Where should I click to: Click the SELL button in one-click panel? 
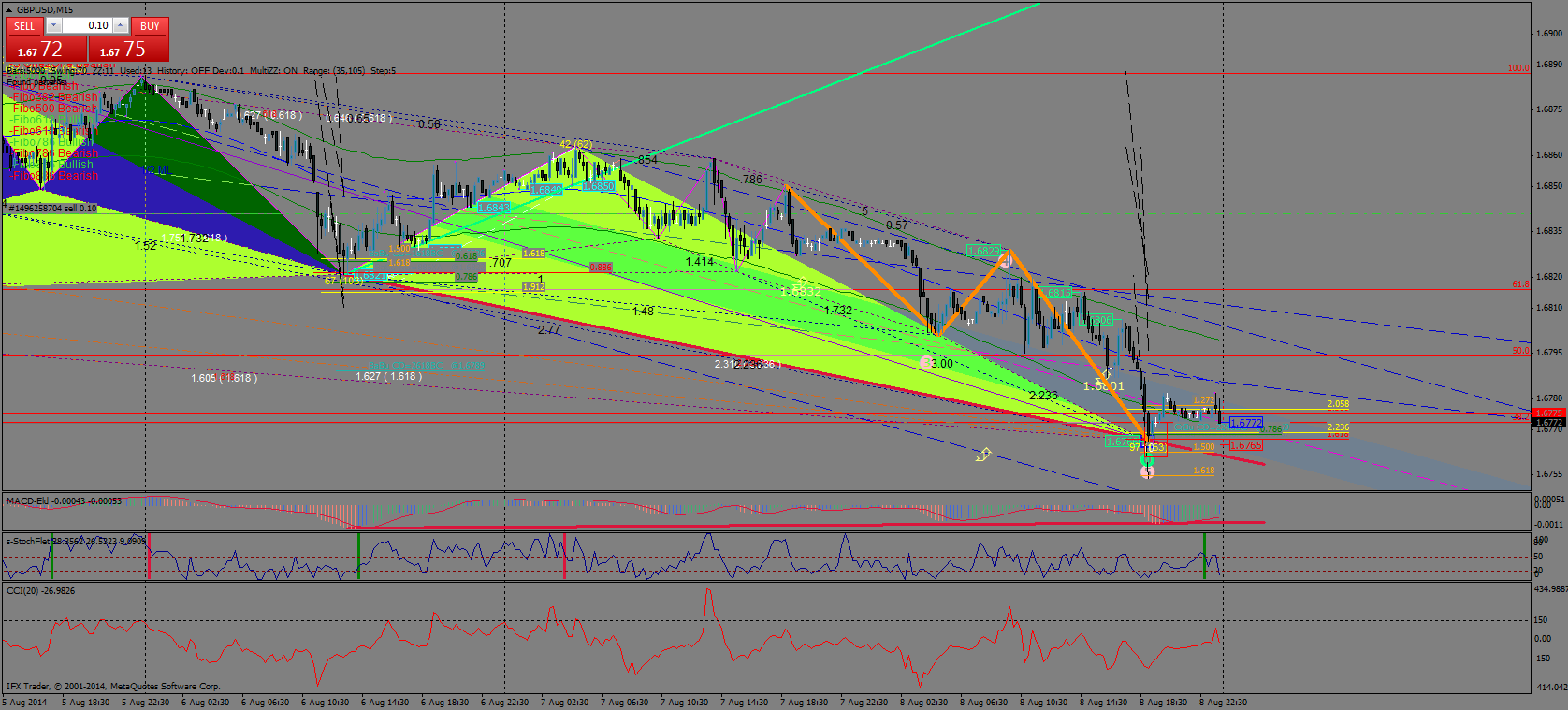tap(24, 26)
